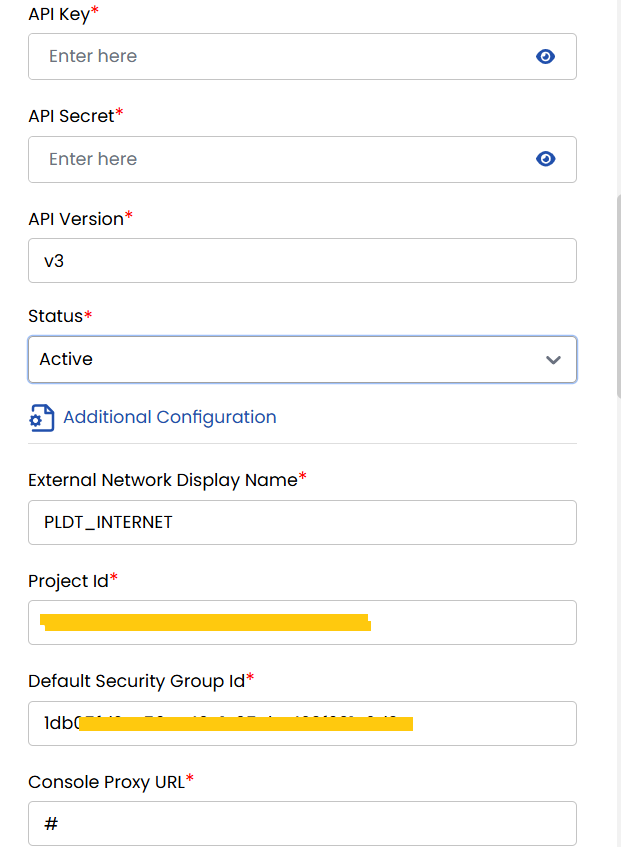Change Status from Active to another option

click(x=302, y=359)
